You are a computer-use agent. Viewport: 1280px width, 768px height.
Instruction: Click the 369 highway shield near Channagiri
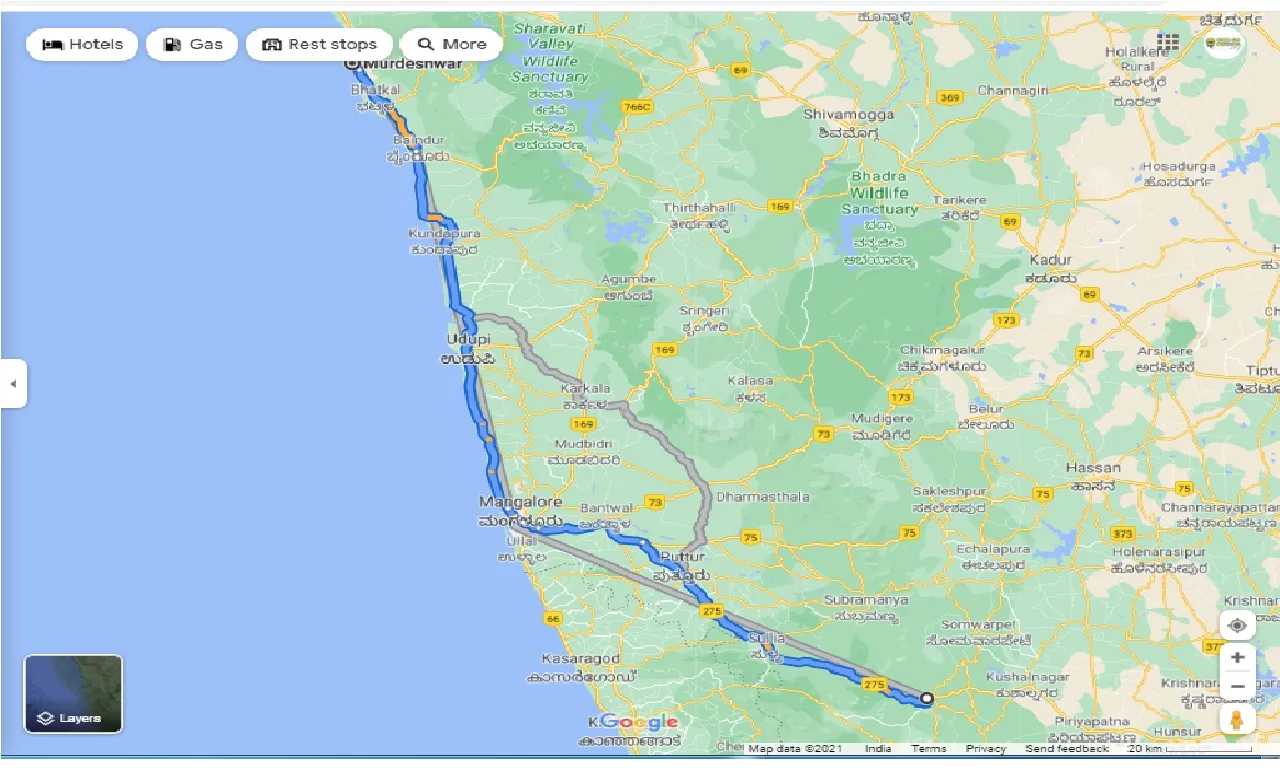(x=950, y=97)
